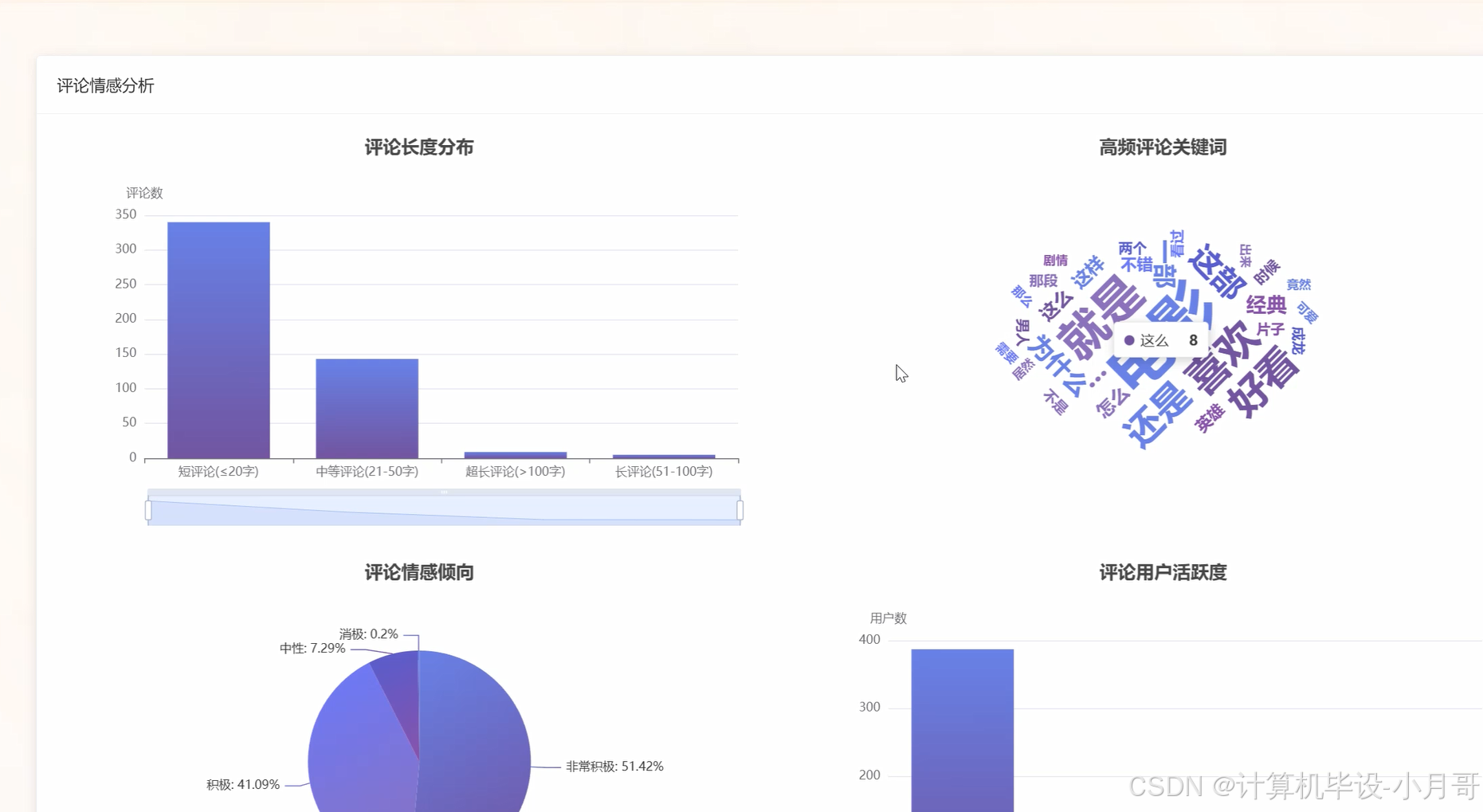Viewport: 1483px width, 812px height.
Task: Click the 消极 0.2% pie label
Action: pos(369,634)
